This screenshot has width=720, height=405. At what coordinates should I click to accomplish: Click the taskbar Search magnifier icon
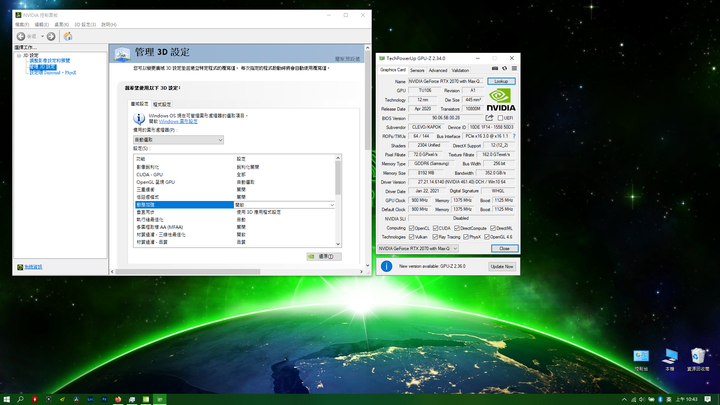(x=20, y=399)
